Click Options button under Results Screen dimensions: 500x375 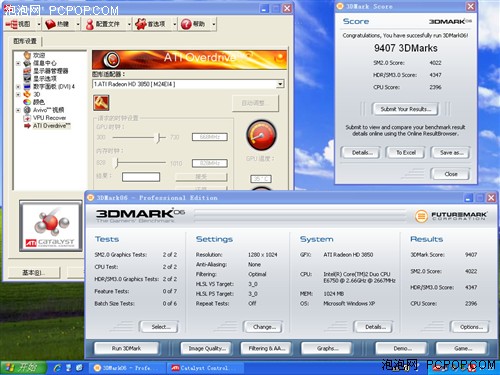pyautogui.click(x=471, y=327)
